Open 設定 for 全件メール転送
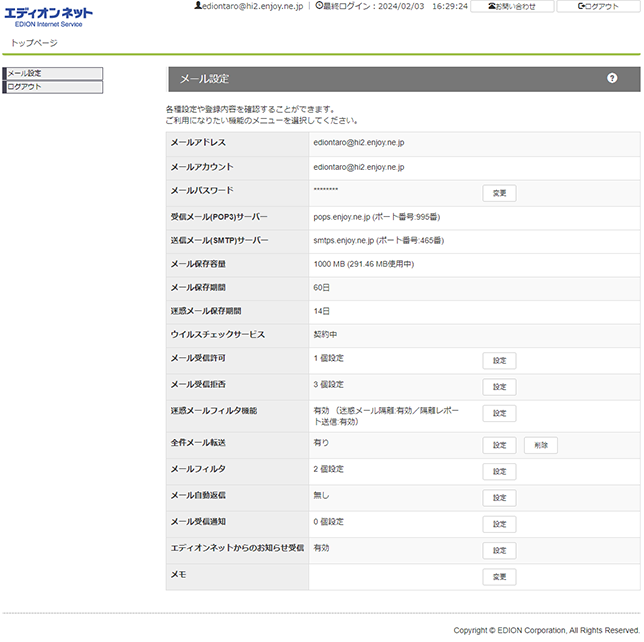644x642 pixels. coord(499,445)
